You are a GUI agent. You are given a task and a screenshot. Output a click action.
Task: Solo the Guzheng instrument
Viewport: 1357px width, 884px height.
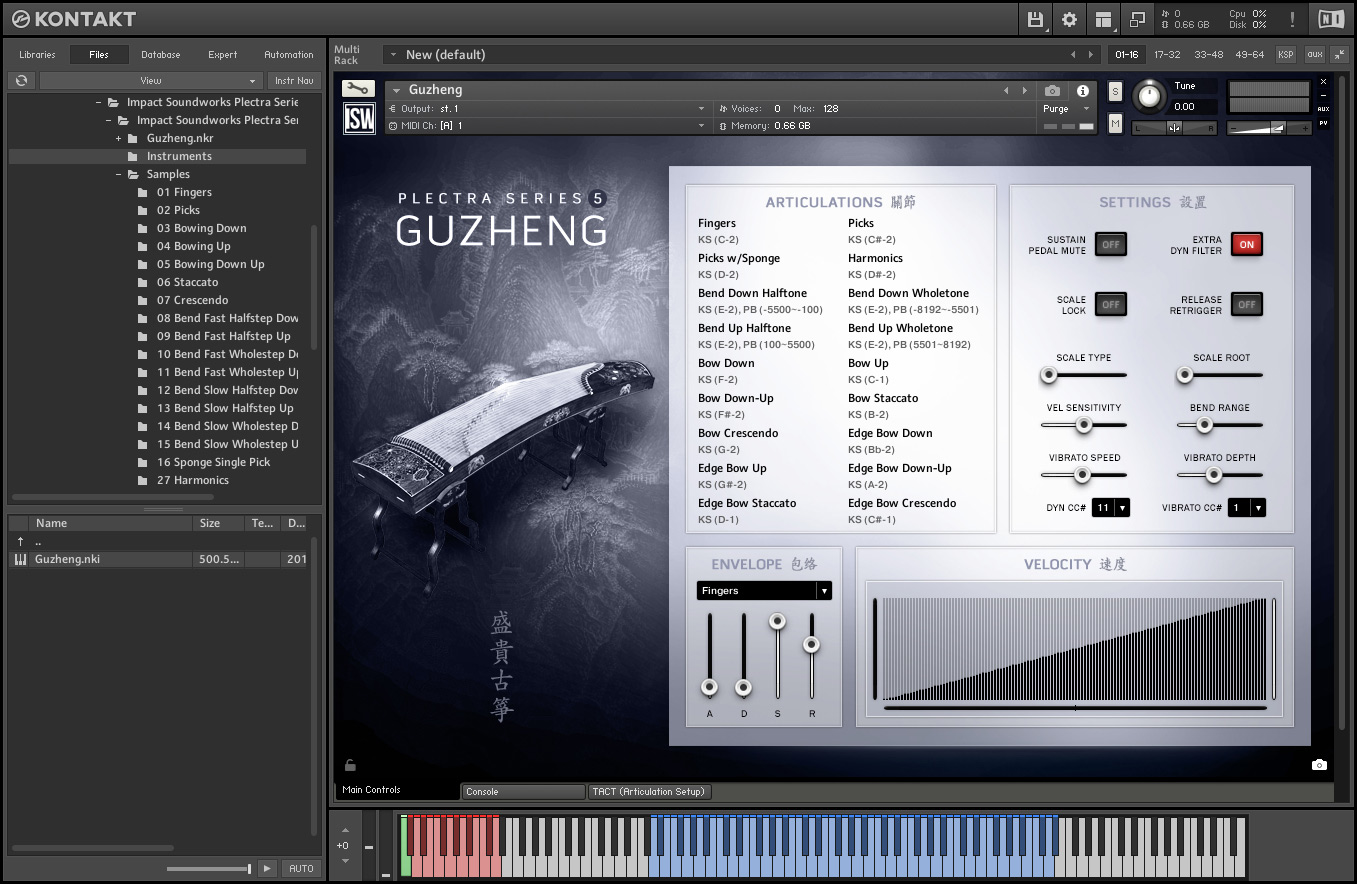(1116, 92)
